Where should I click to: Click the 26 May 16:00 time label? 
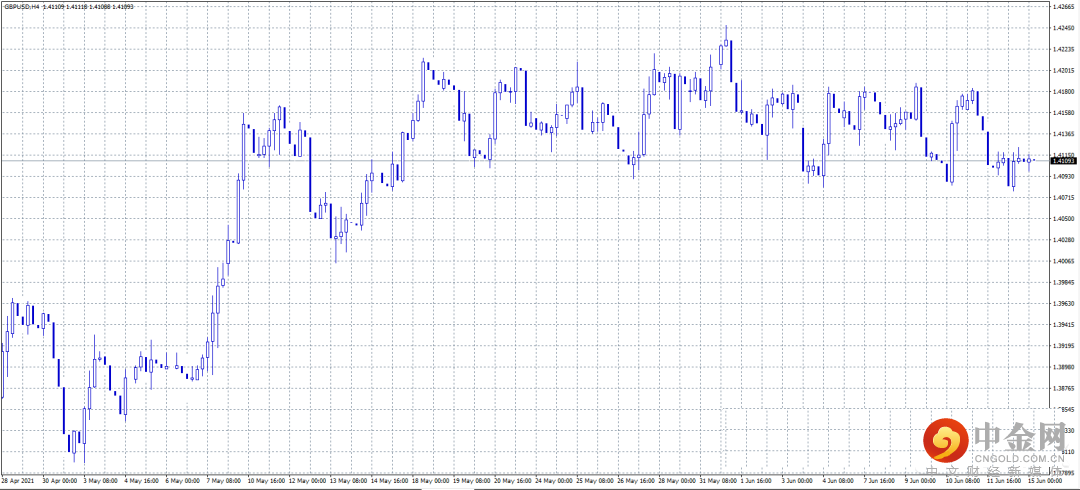(637, 480)
